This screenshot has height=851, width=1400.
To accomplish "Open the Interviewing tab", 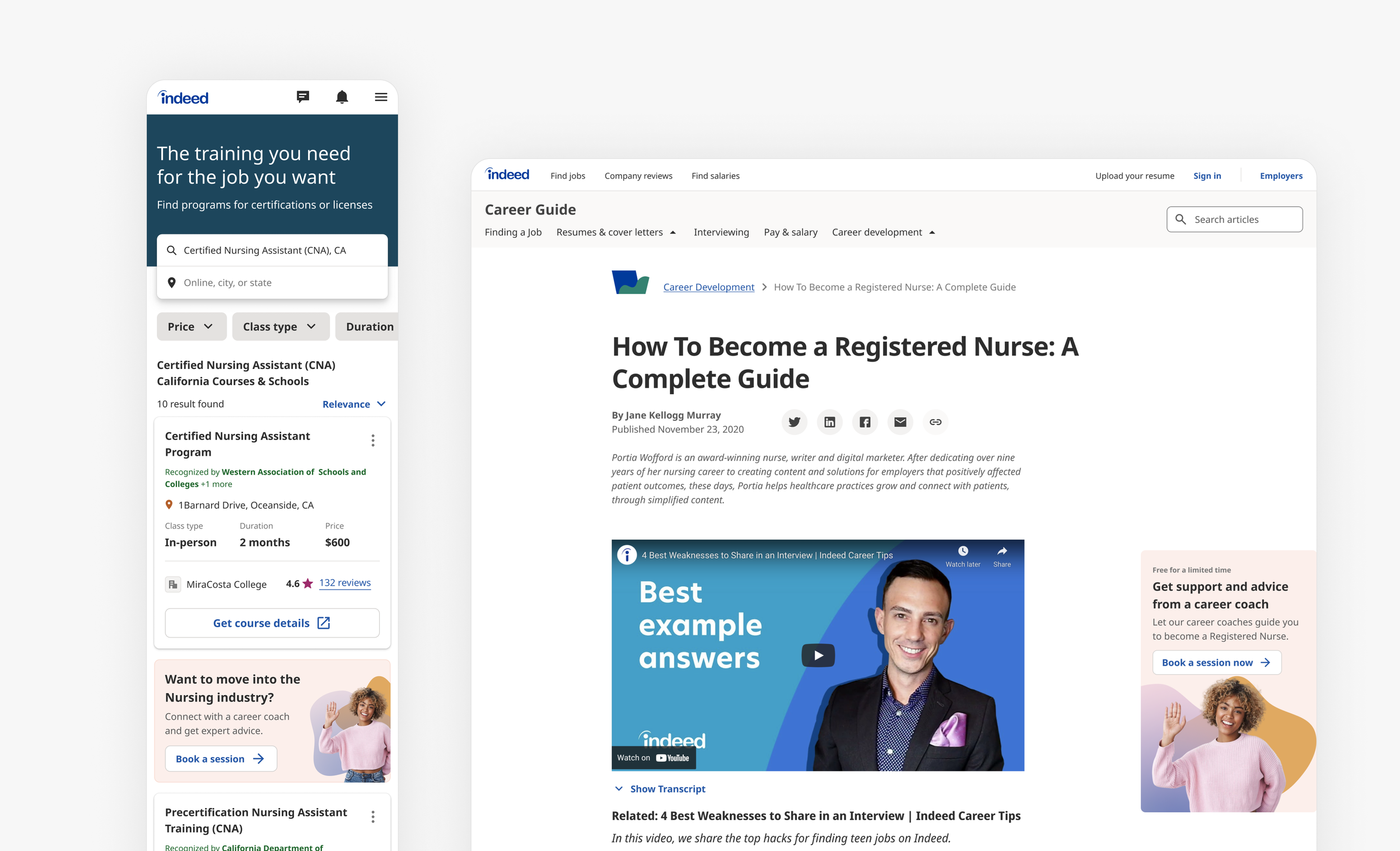I will click(721, 232).
